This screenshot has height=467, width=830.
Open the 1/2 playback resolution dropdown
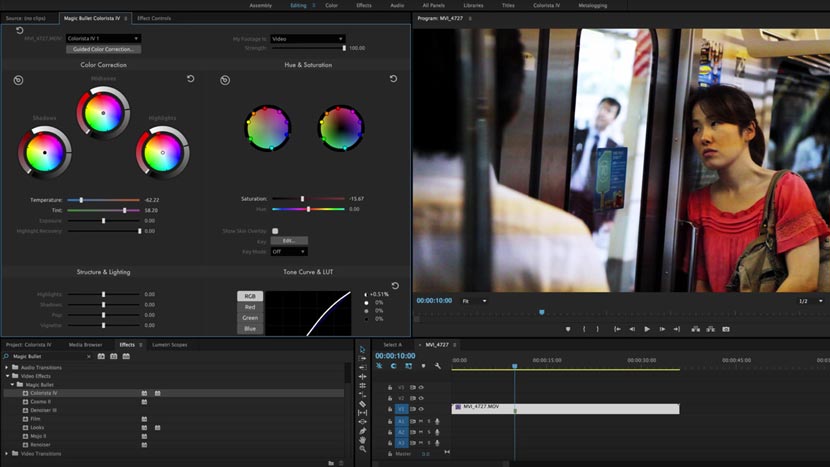810,301
